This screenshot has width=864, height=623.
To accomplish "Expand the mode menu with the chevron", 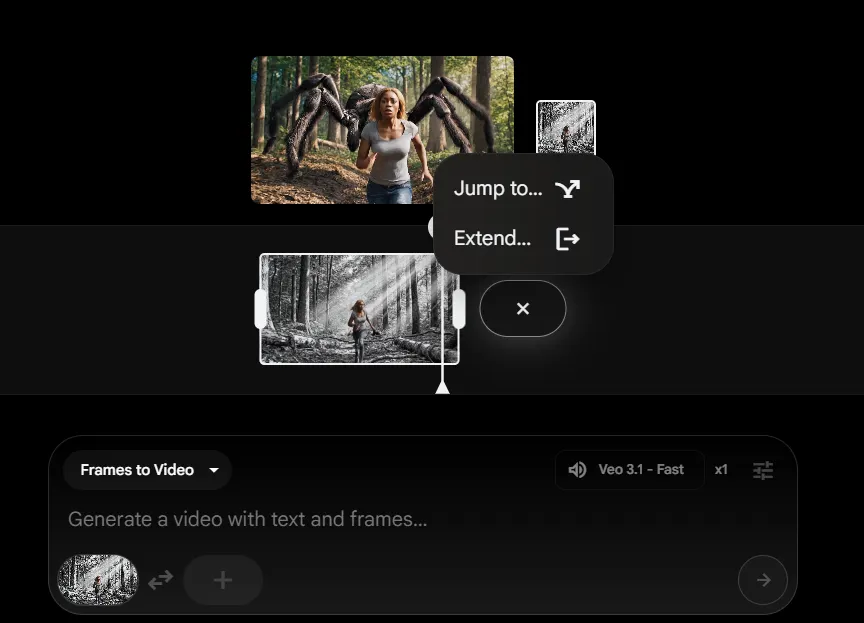I will tap(212, 470).
